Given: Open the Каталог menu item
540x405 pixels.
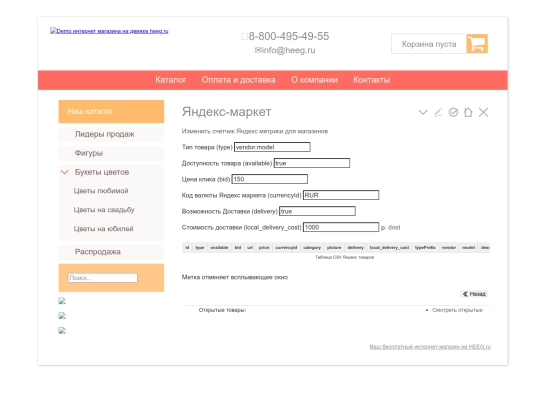Looking at the screenshot, I should pyautogui.click(x=170, y=80).
